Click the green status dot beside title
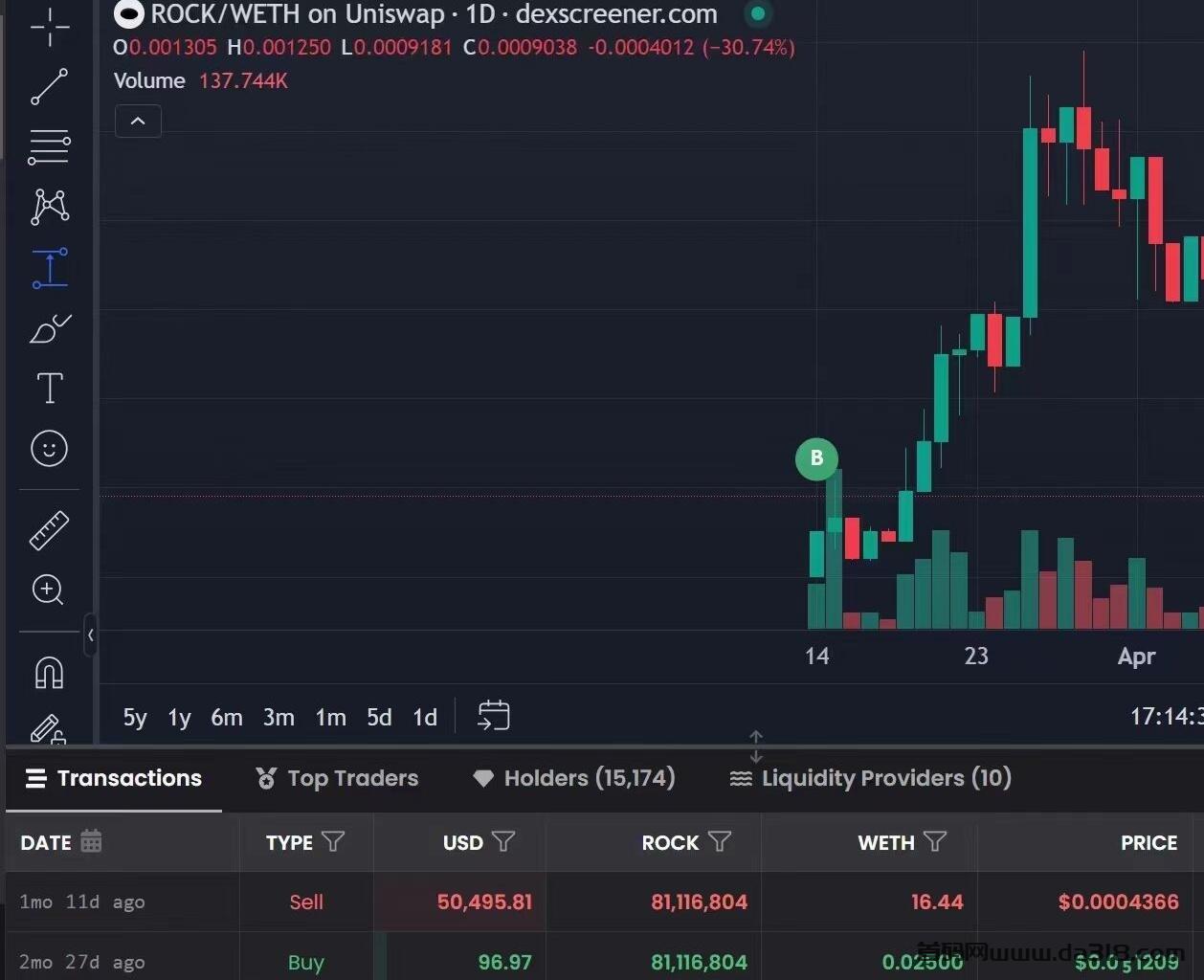 (758, 14)
